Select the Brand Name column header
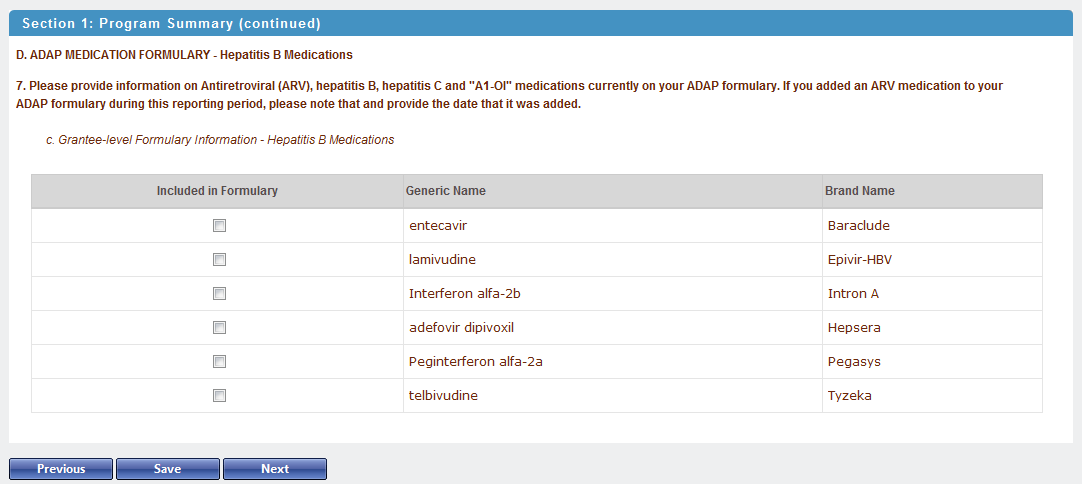Viewport: 1082px width, 484px height. (859, 191)
